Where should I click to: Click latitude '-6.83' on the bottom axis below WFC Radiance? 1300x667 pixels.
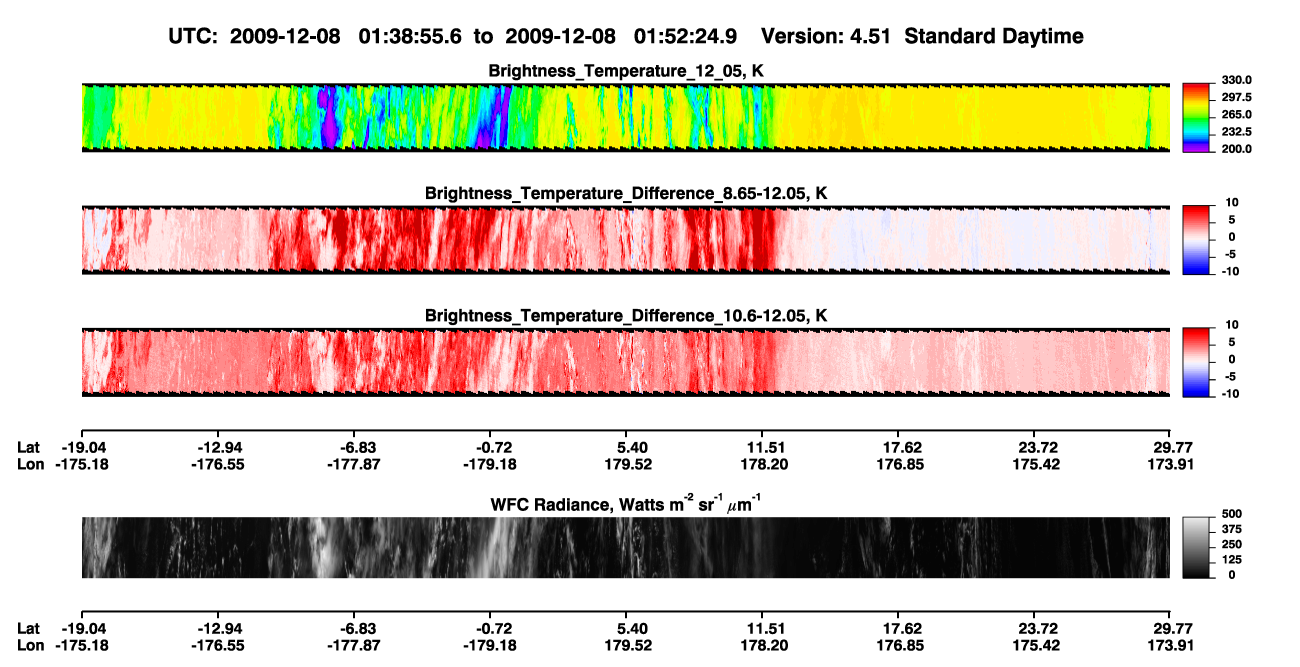357,628
